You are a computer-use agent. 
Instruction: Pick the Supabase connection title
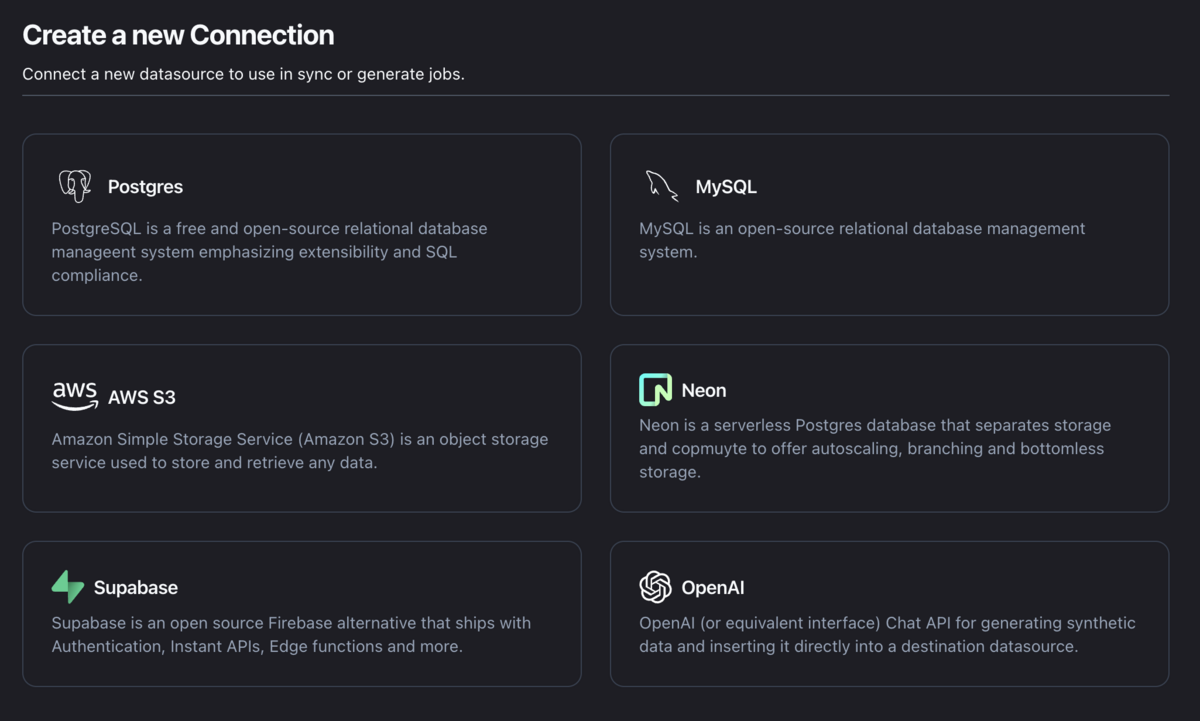tap(136, 587)
